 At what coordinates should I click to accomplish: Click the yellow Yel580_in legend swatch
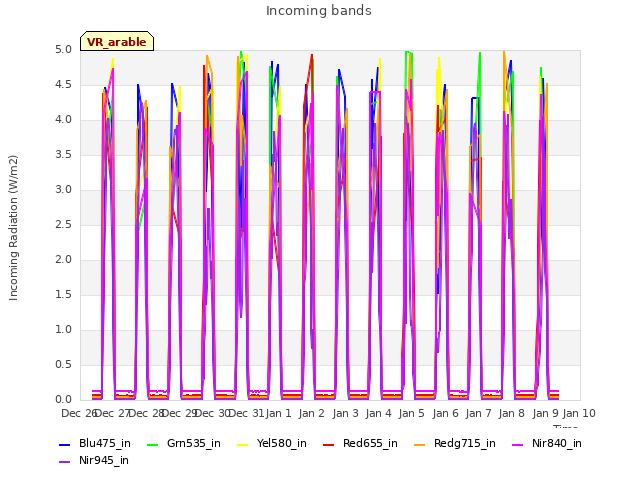coord(242,444)
